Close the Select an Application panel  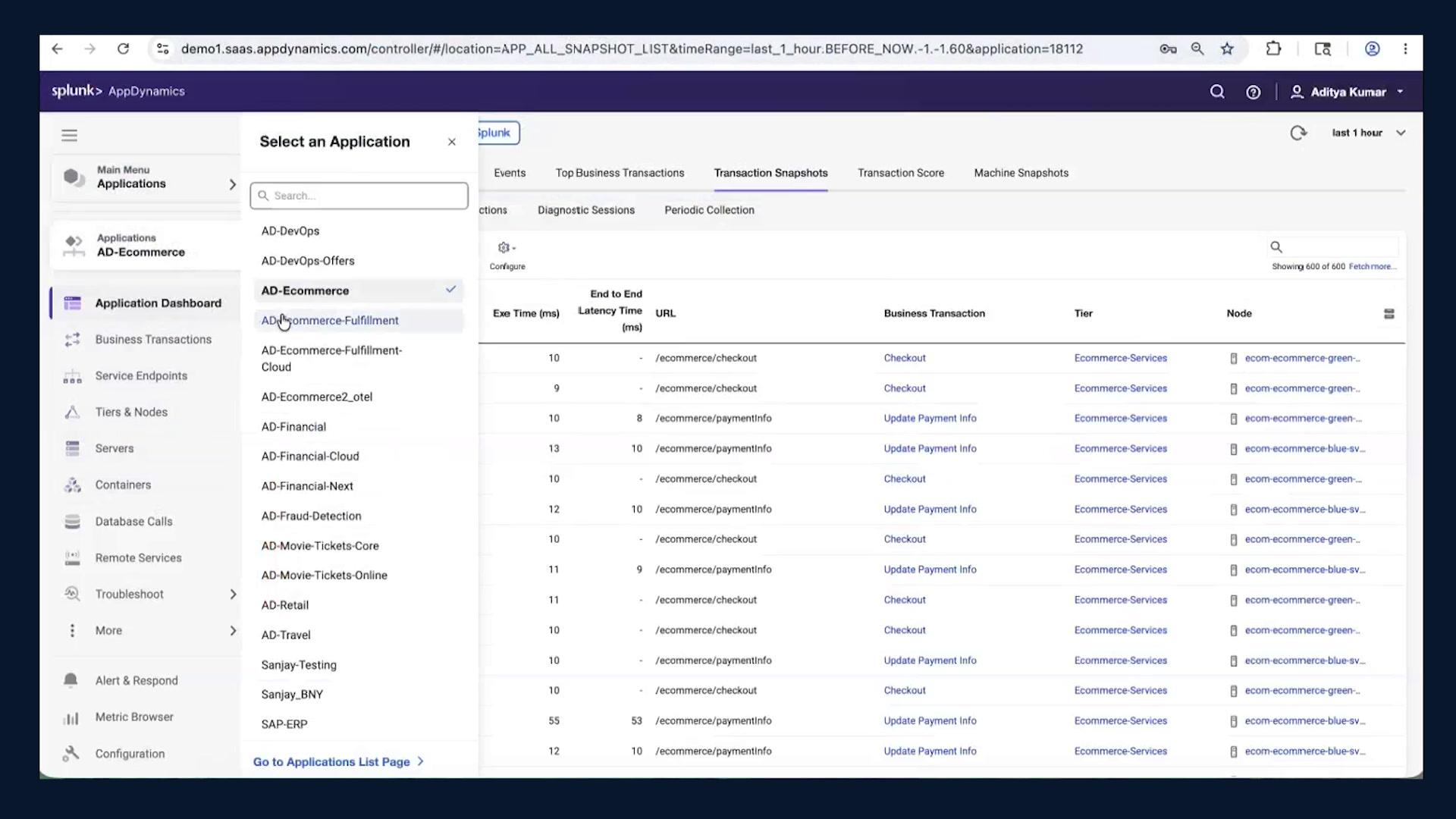pos(452,142)
